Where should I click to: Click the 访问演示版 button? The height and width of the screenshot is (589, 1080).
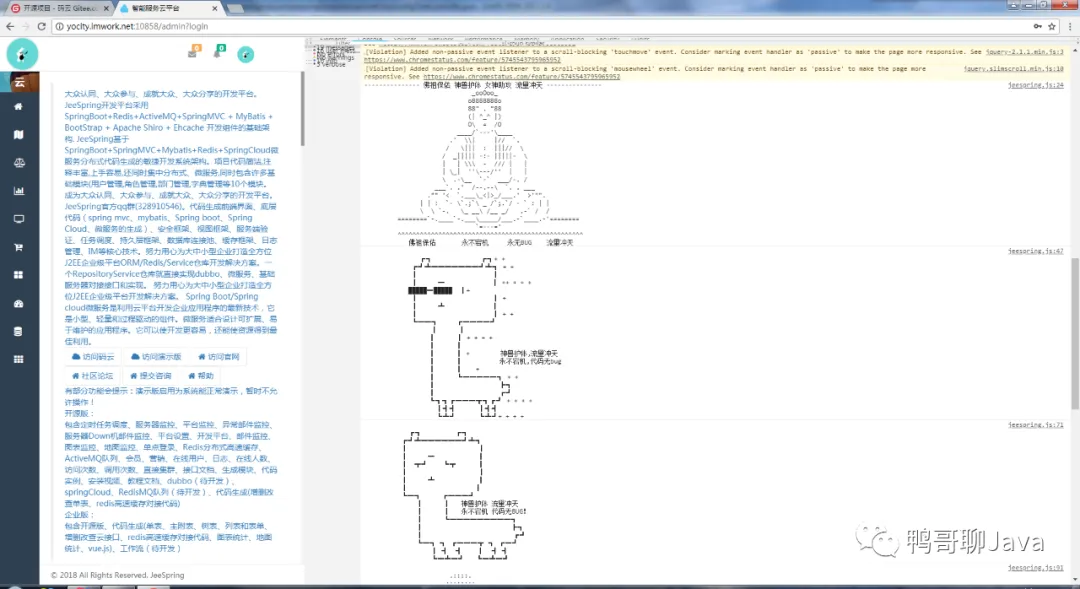tap(156, 357)
